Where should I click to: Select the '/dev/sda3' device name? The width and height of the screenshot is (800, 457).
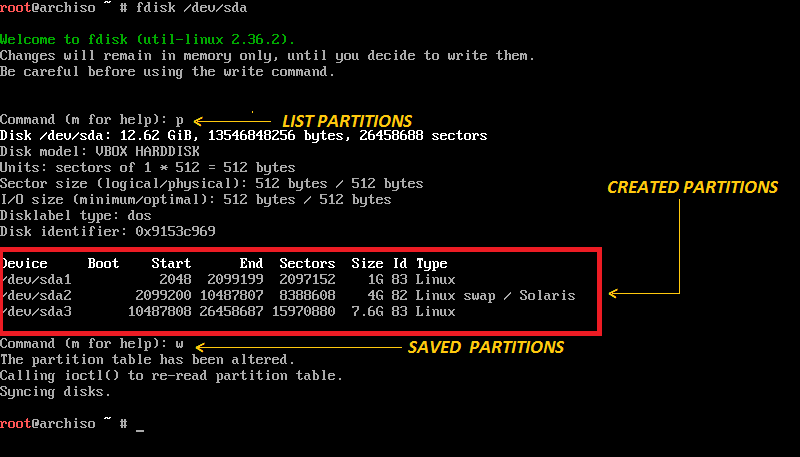click(x=36, y=311)
